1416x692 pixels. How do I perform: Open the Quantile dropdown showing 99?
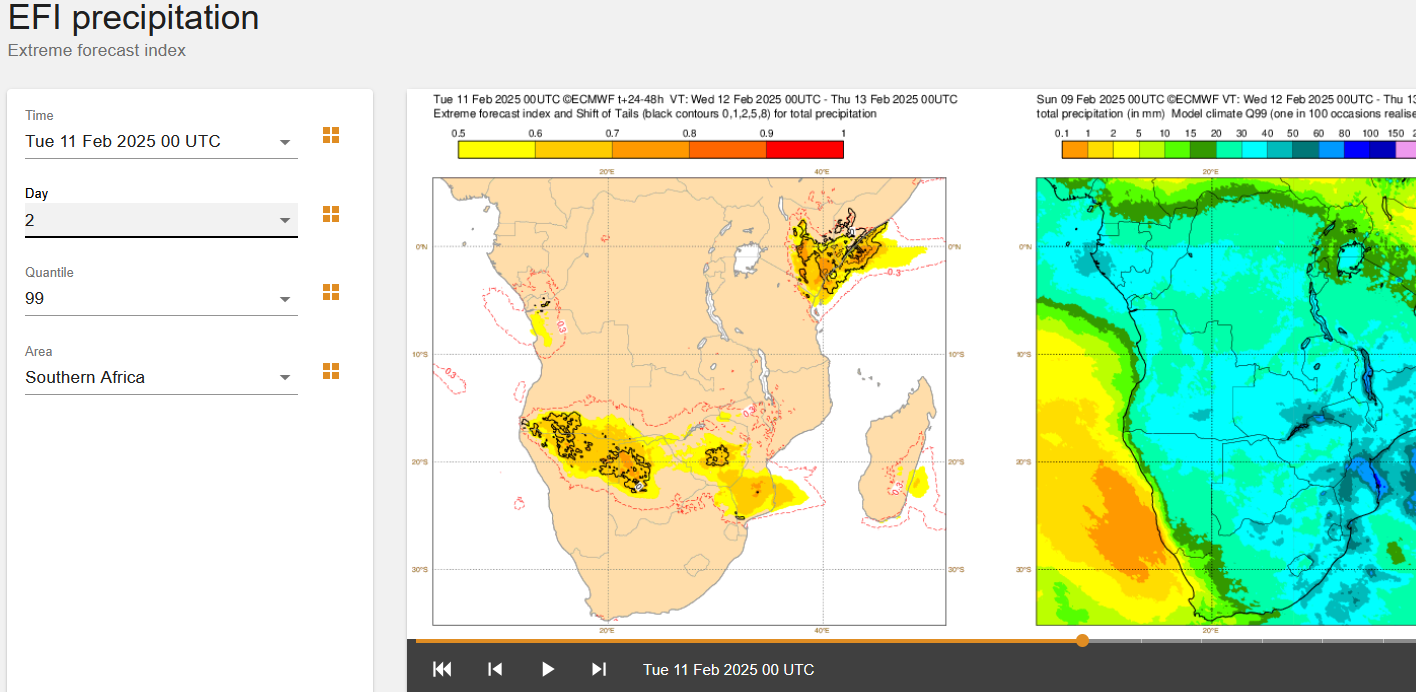pos(161,298)
